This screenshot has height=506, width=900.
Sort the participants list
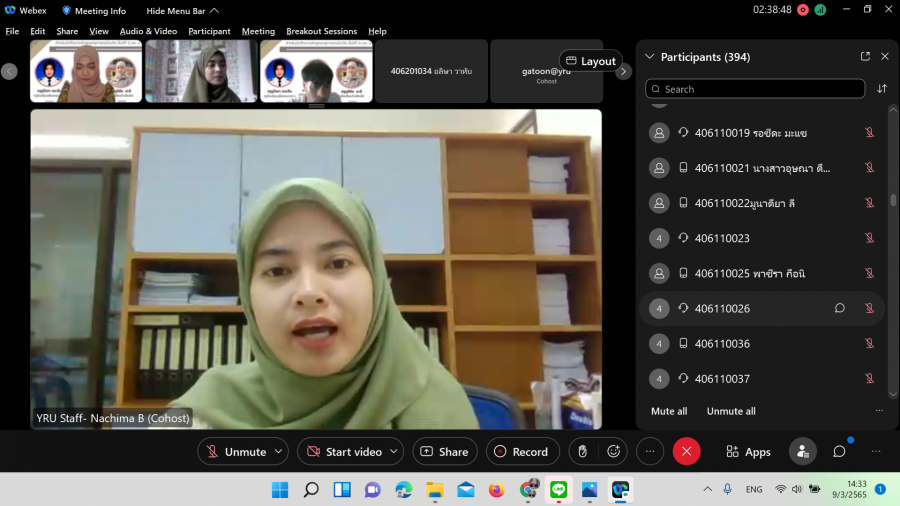882,89
